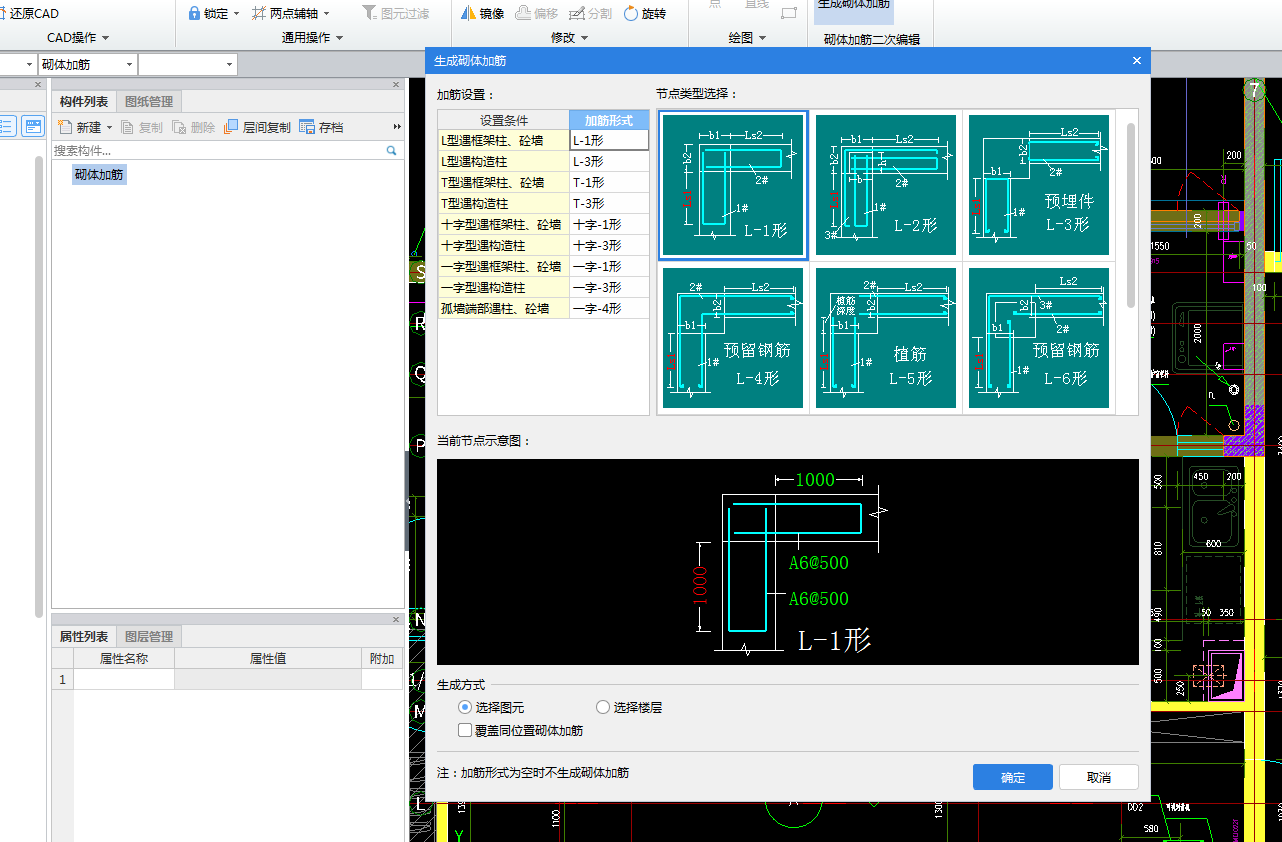Switch to the 图纸管理 tab
The width and height of the screenshot is (1282, 842).
[149, 101]
